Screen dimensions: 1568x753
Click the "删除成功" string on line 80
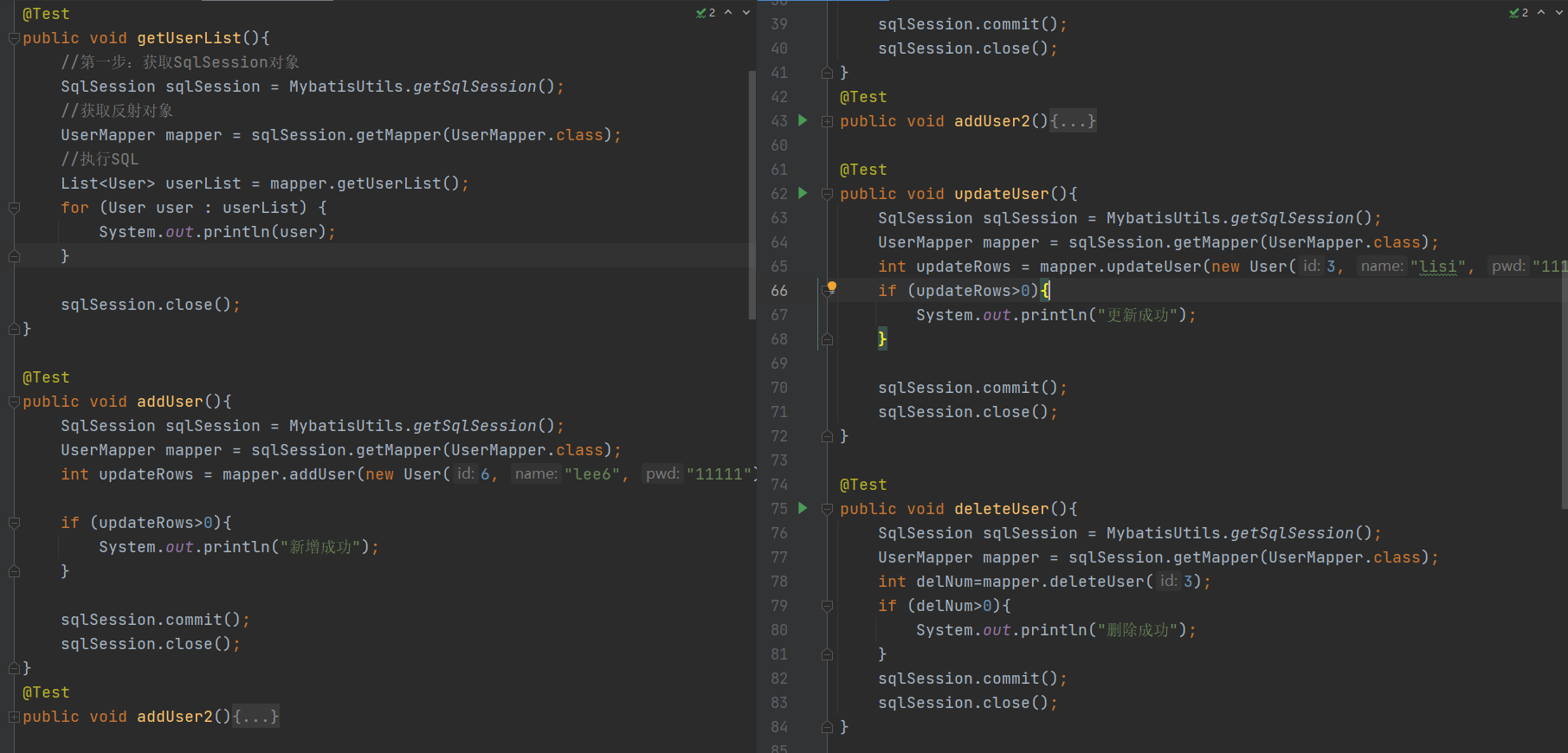[1138, 630]
